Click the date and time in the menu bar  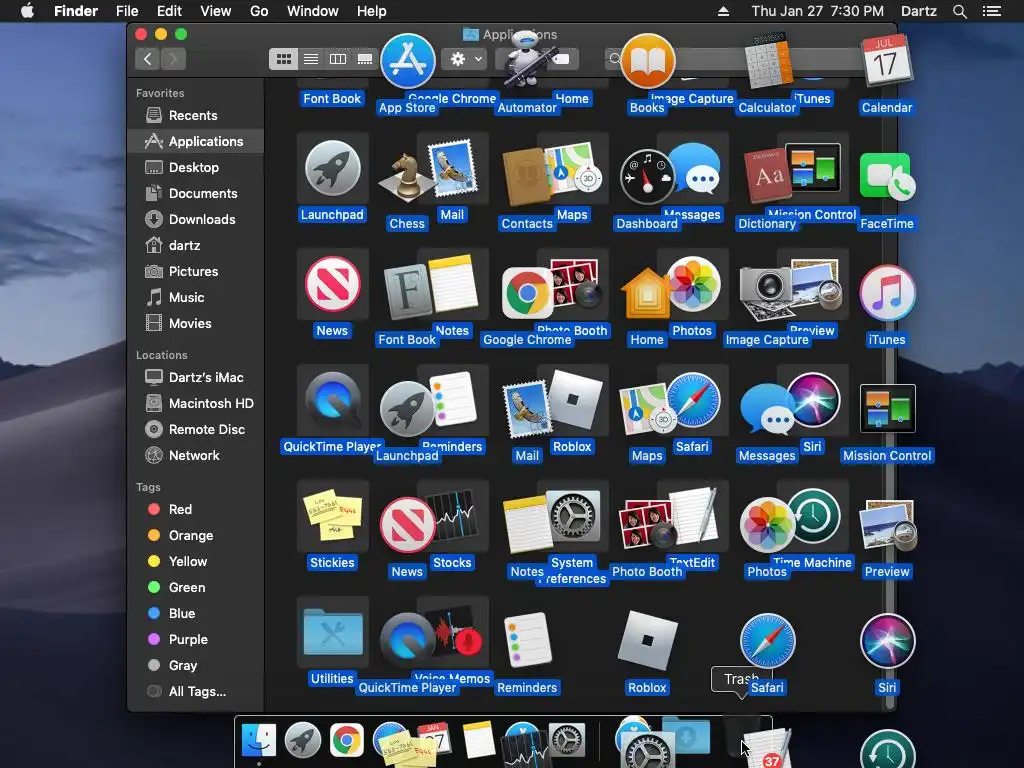(x=818, y=11)
